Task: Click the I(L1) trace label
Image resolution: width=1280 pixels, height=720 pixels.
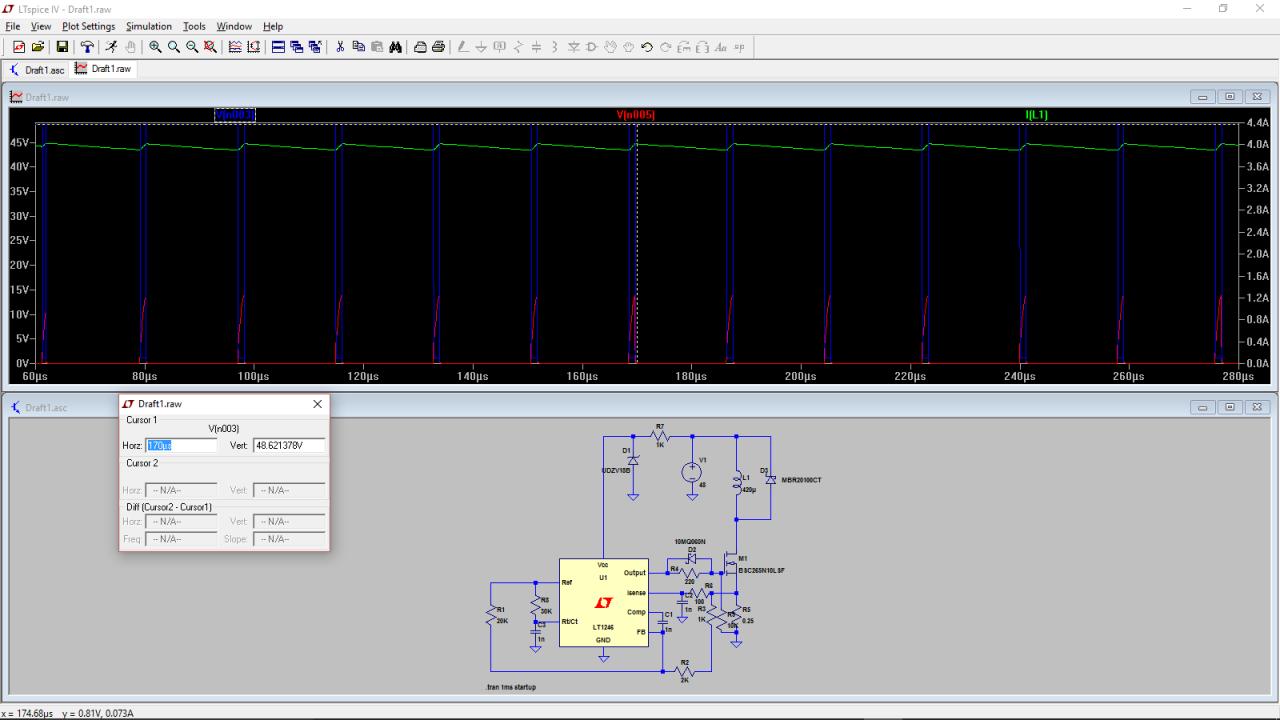Action: click(x=1036, y=115)
